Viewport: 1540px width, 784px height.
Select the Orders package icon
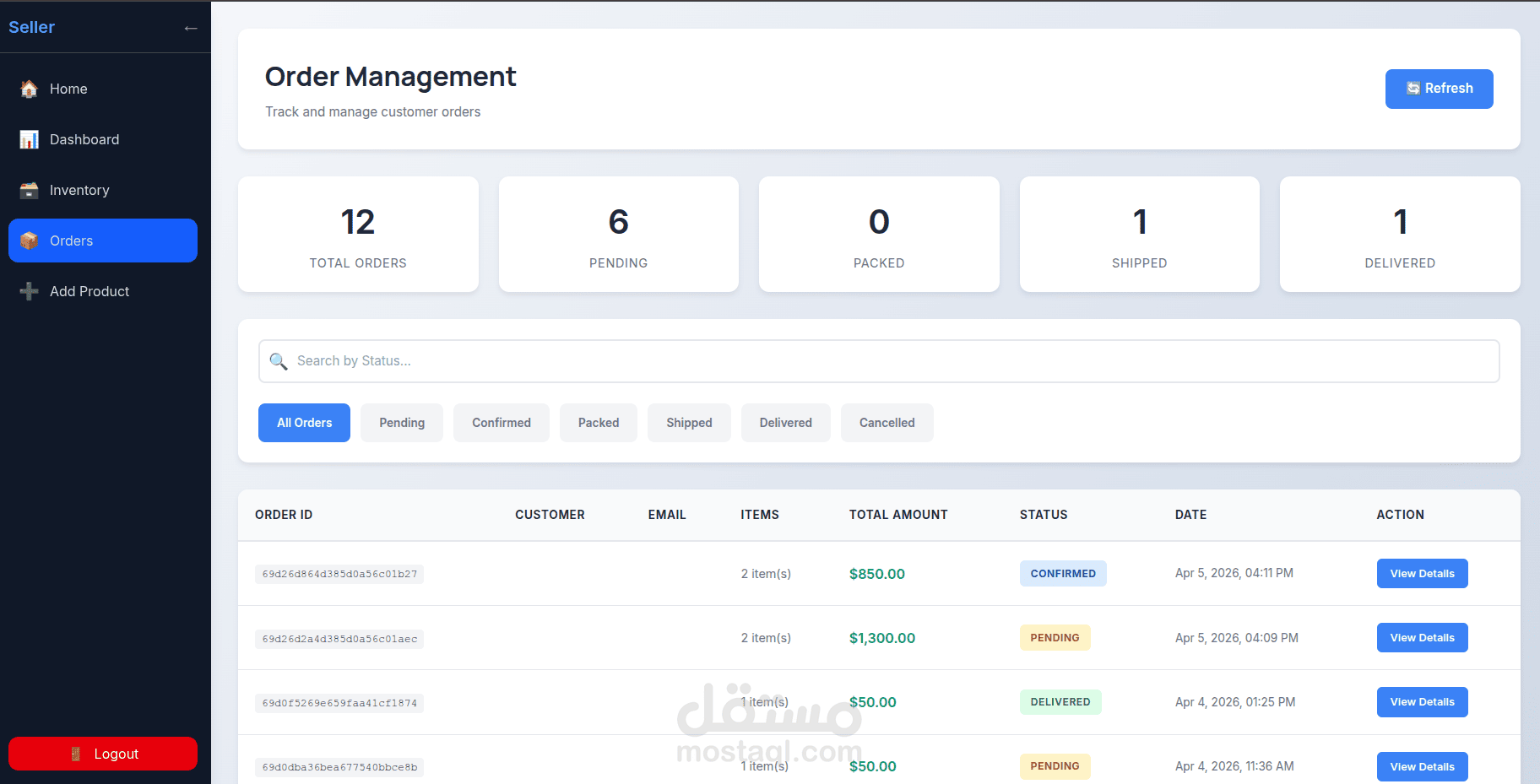point(30,241)
